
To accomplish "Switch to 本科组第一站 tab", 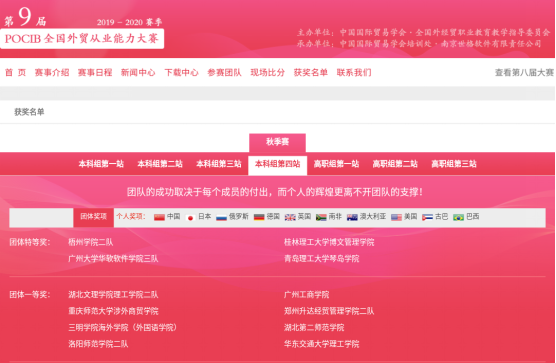I will [101, 164].
